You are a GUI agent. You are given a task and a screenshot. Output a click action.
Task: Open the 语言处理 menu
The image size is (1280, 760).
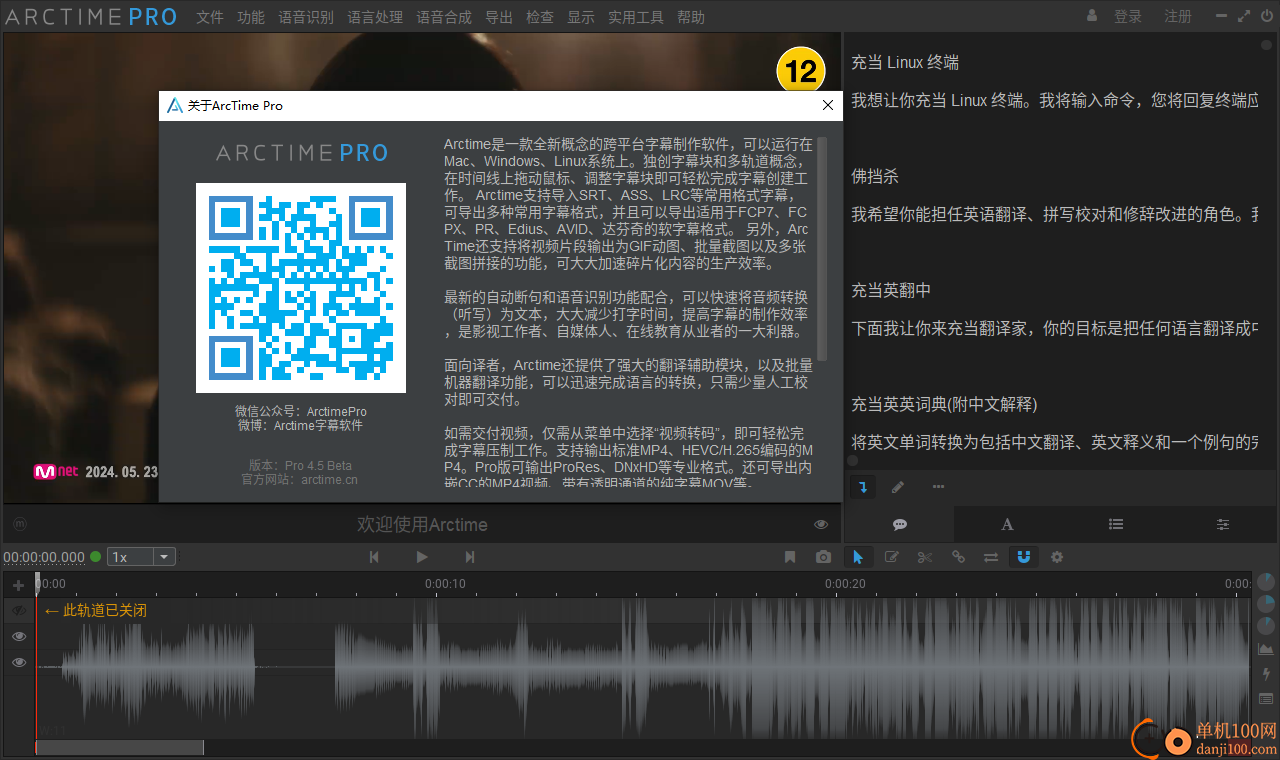(x=375, y=17)
